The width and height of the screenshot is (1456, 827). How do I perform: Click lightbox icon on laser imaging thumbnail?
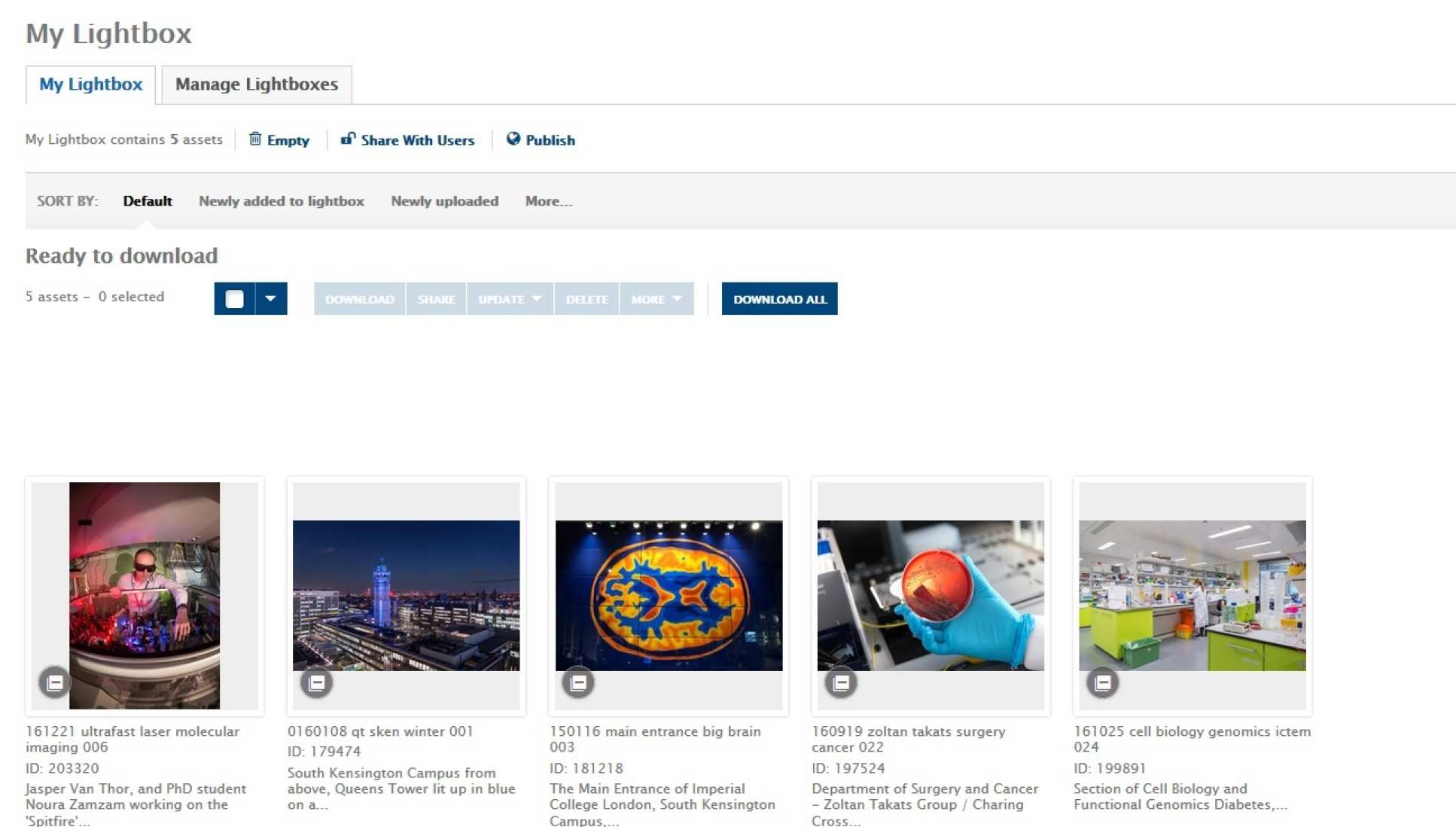click(54, 682)
